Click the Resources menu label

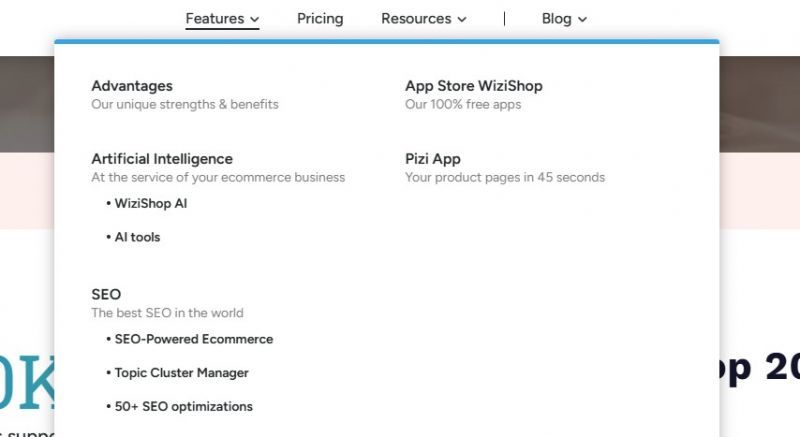click(x=416, y=18)
